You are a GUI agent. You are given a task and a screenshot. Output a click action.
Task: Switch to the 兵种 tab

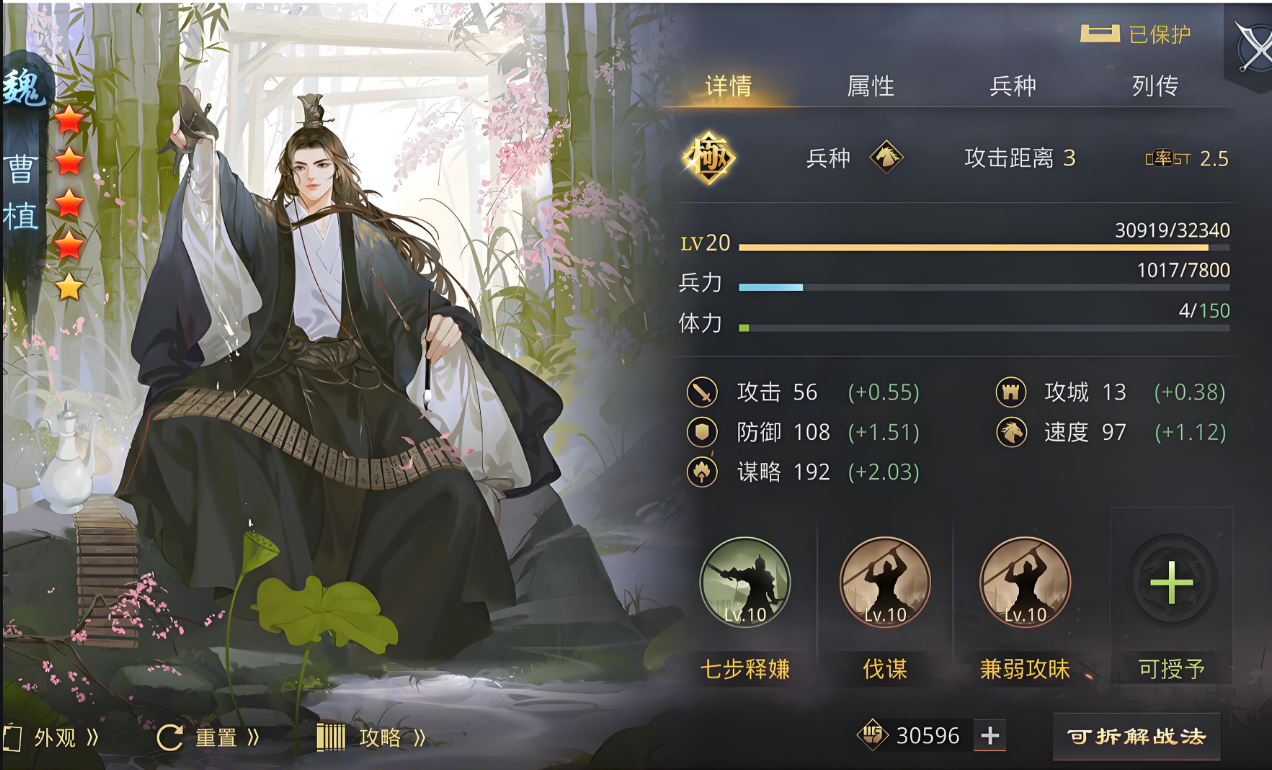[1012, 87]
